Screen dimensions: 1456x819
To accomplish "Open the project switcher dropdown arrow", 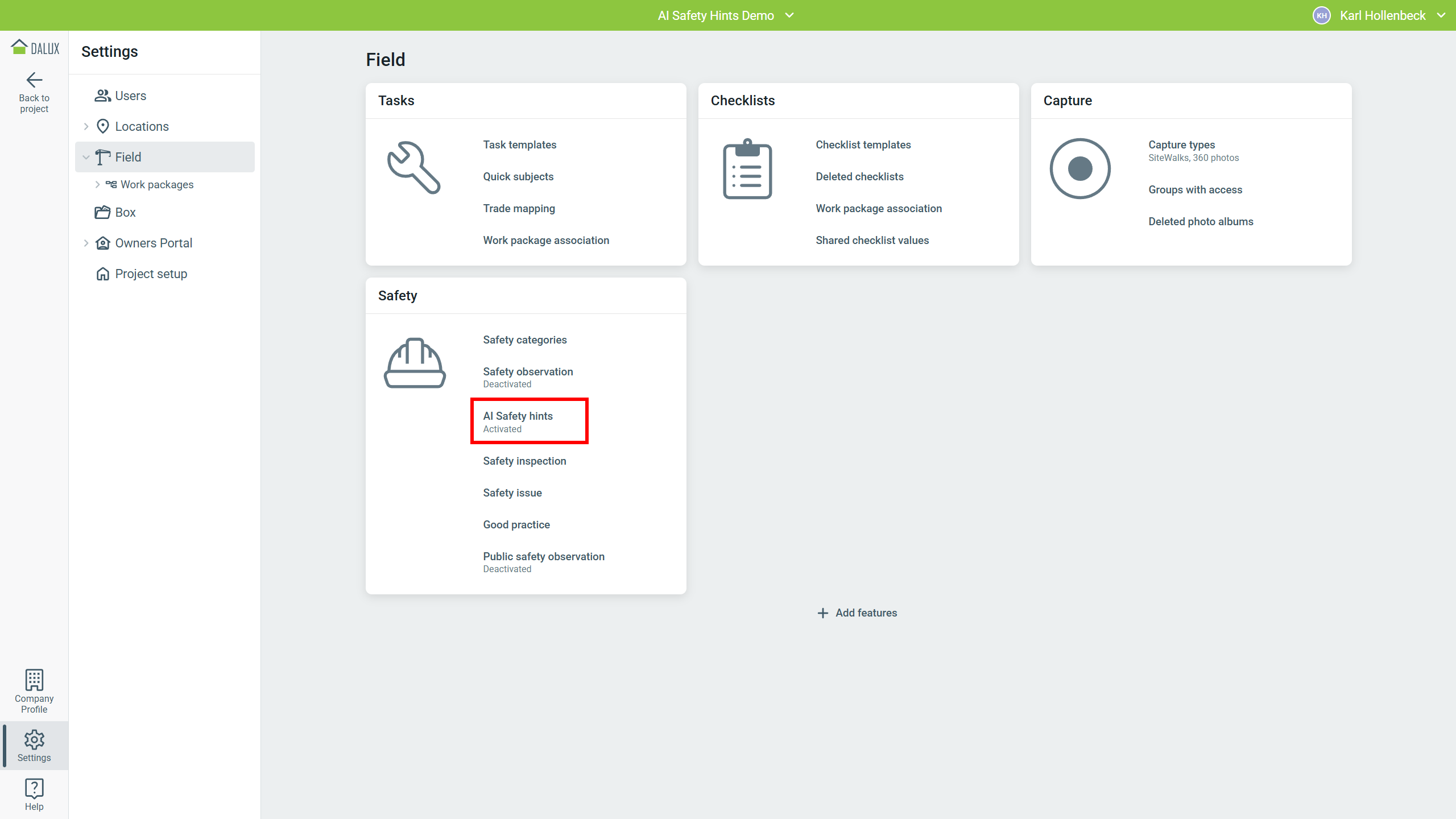I will tap(789, 15).
